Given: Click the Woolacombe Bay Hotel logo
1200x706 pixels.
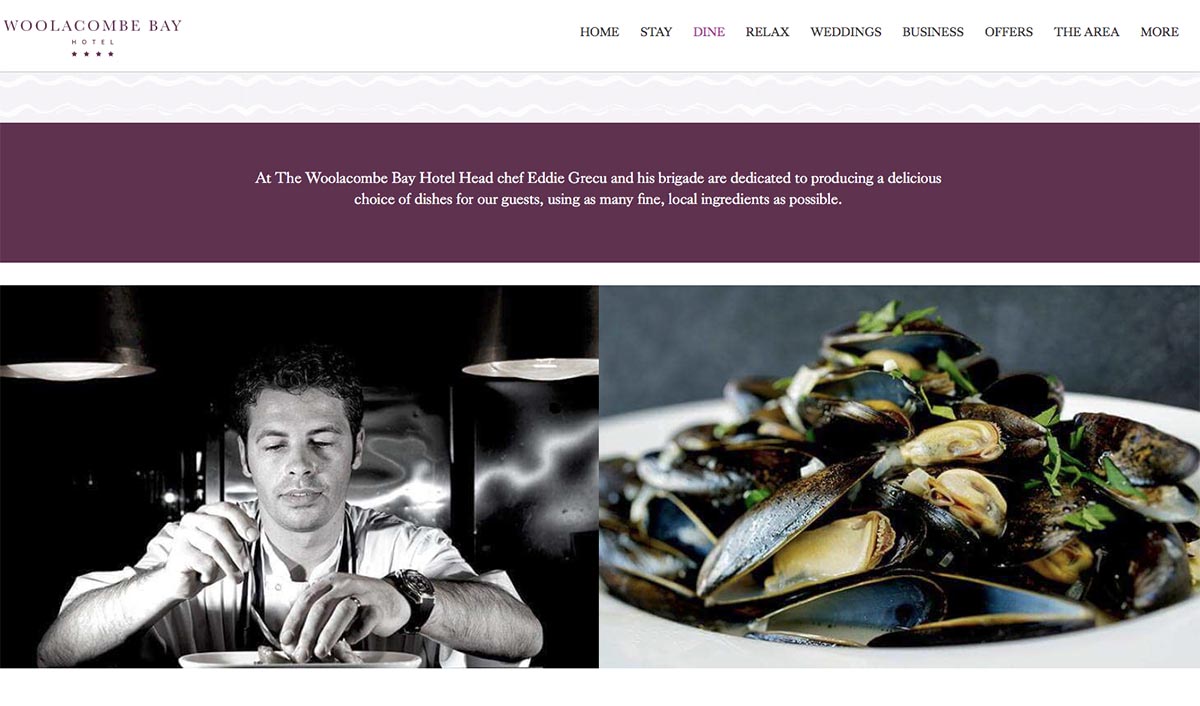Looking at the screenshot, I should coord(92,37).
